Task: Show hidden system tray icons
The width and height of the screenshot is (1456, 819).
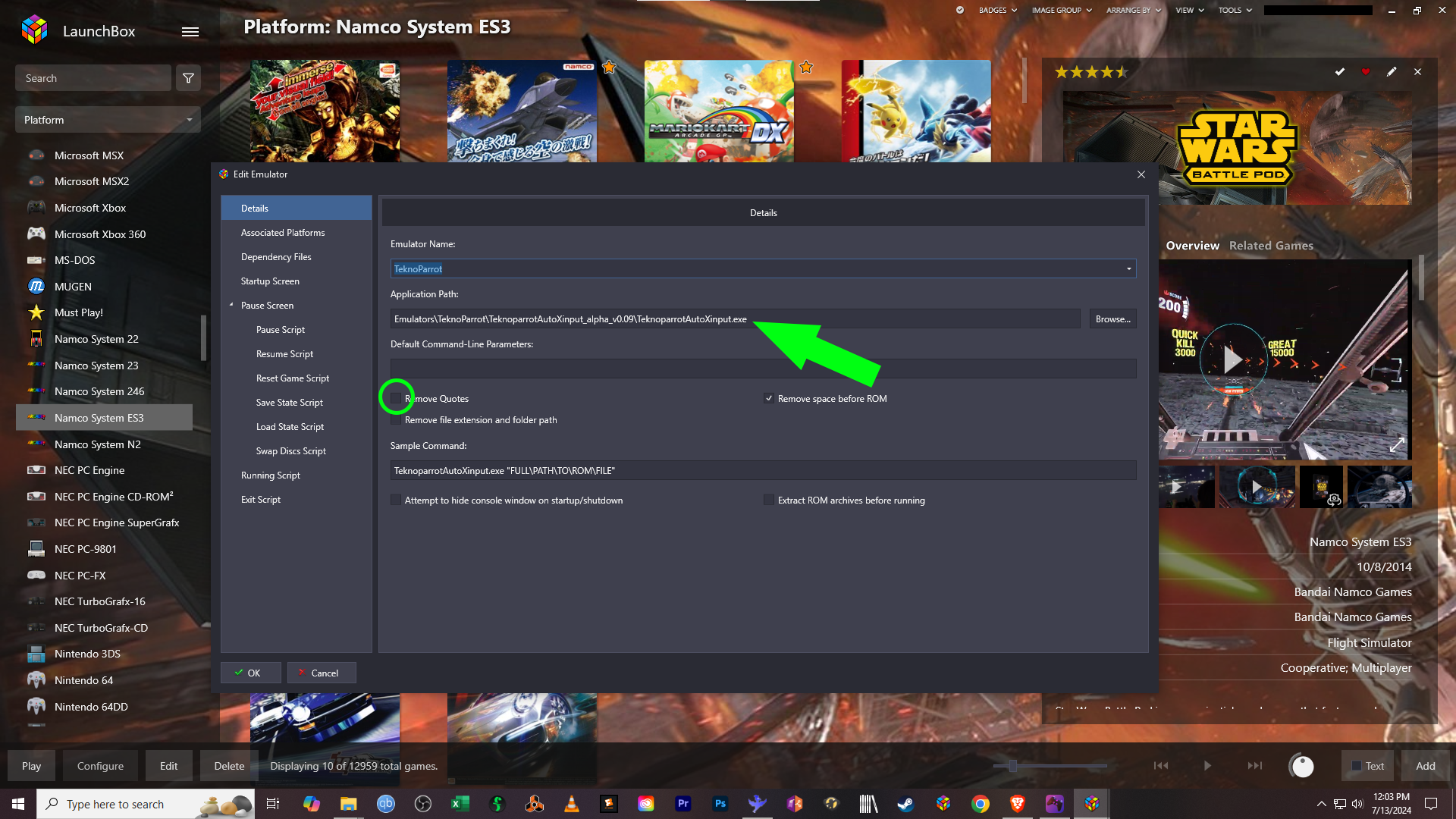Action: point(1321,804)
